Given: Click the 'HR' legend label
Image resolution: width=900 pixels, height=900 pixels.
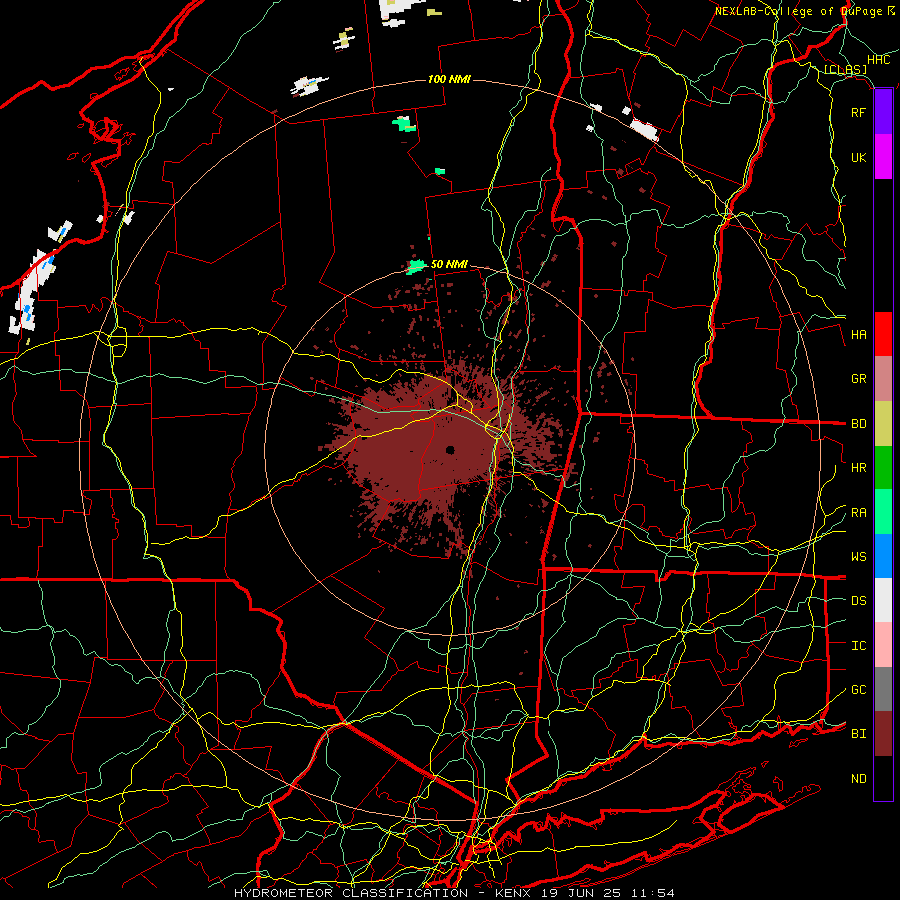Looking at the screenshot, I should [858, 468].
